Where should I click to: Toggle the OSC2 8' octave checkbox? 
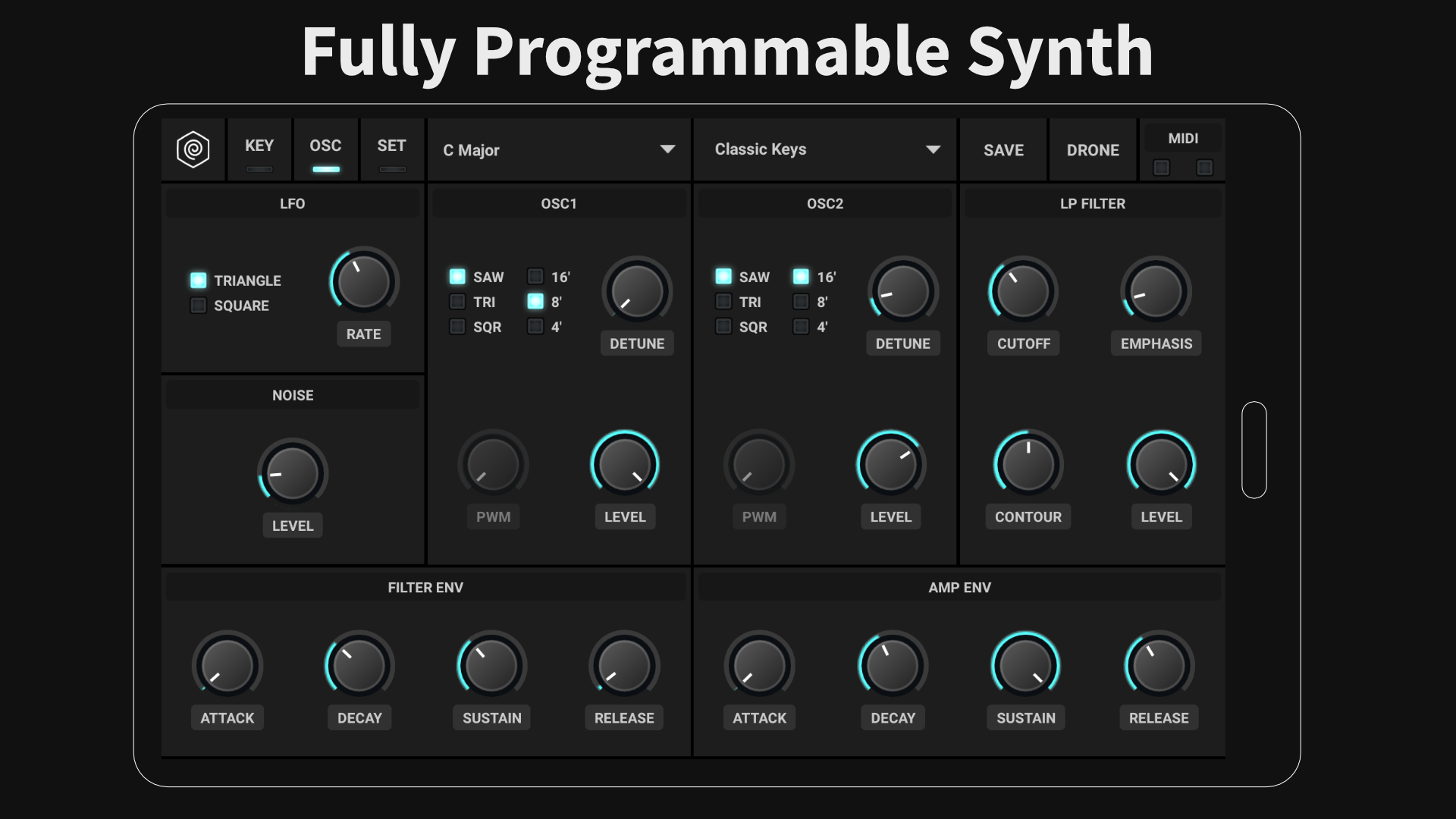tap(801, 302)
